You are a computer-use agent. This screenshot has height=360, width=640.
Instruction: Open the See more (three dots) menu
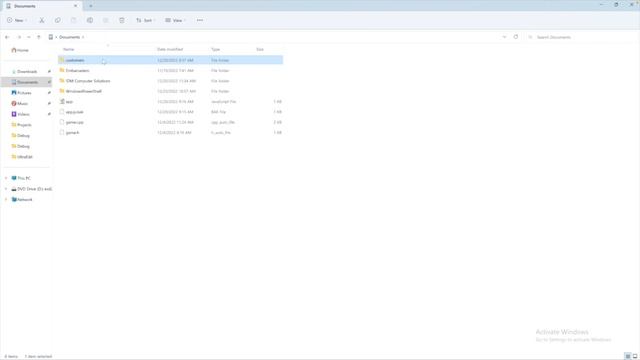(x=200, y=20)
